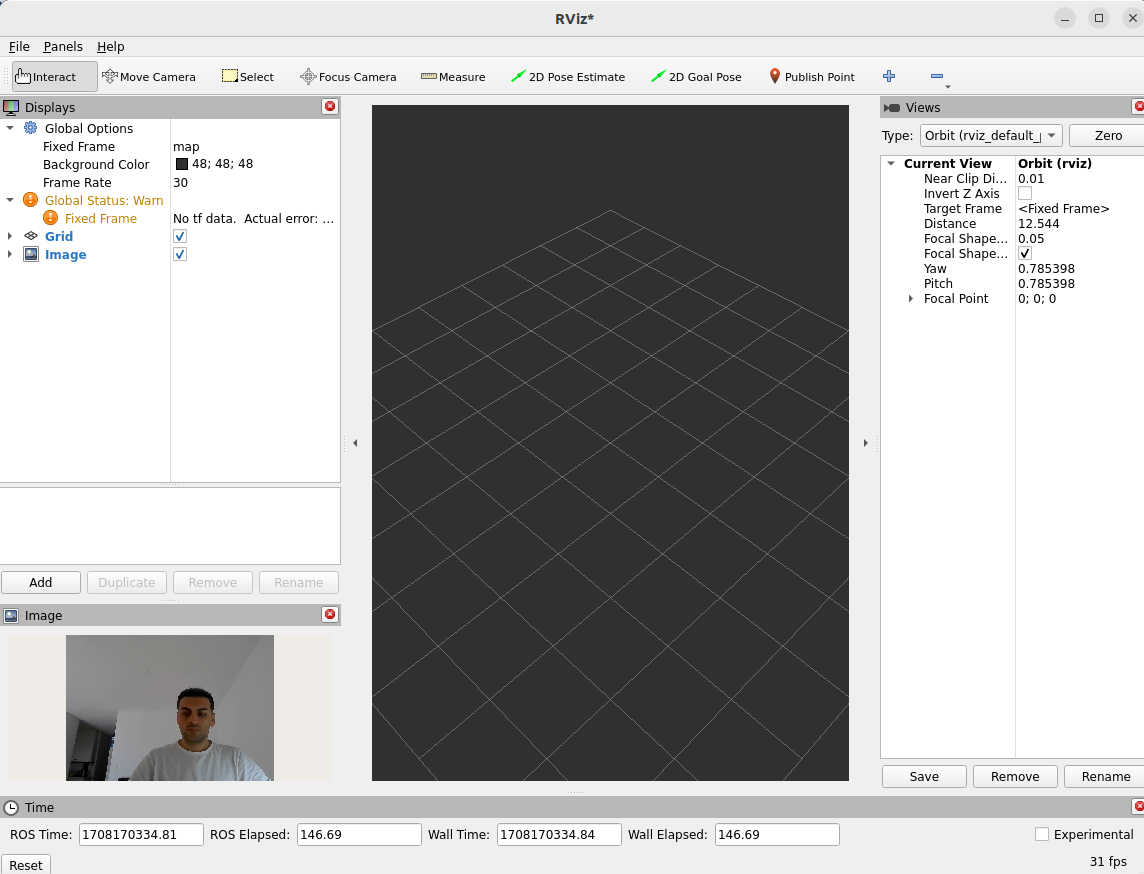Open the Panels menu

[63, 47]
